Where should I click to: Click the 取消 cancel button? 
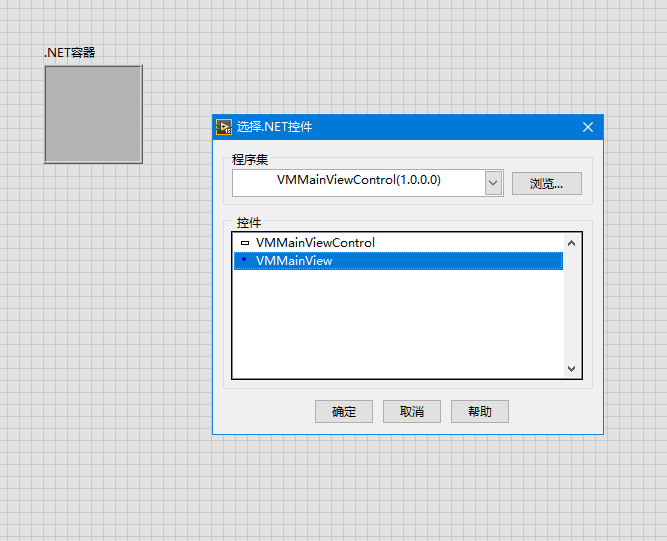(412, 411)
